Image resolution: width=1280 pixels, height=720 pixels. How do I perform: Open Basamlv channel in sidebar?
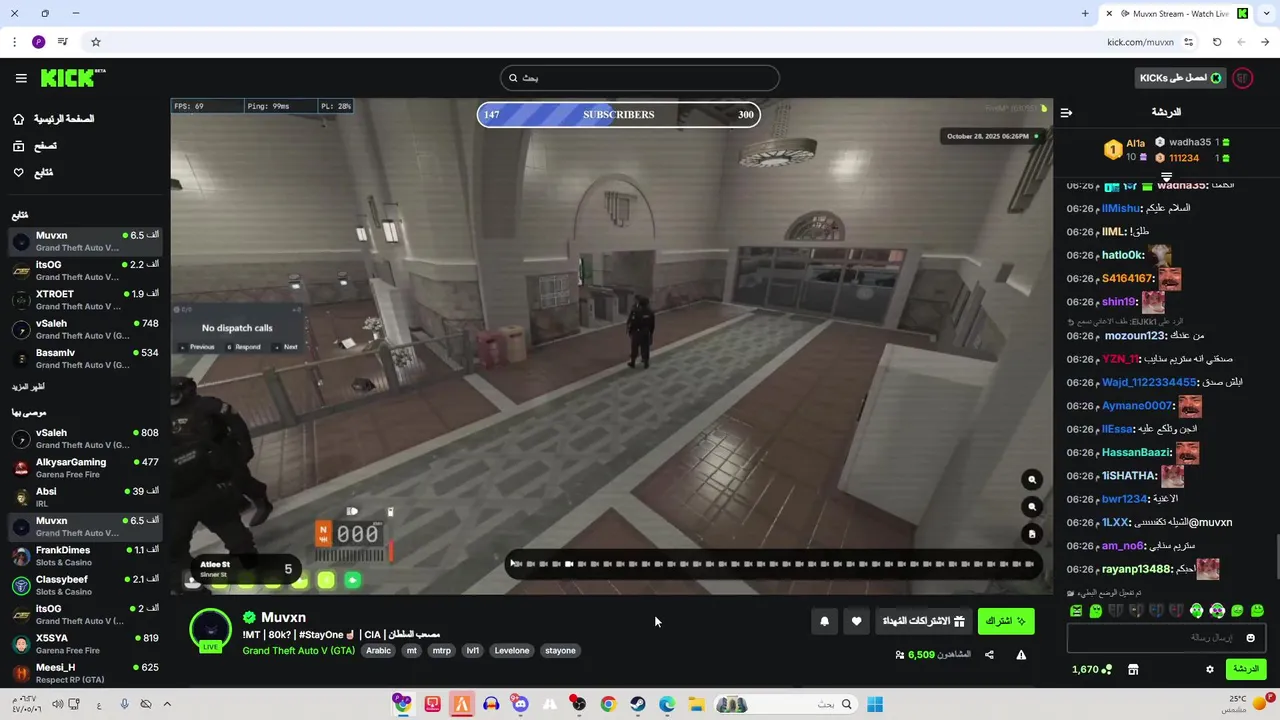[x=84, y=358]
